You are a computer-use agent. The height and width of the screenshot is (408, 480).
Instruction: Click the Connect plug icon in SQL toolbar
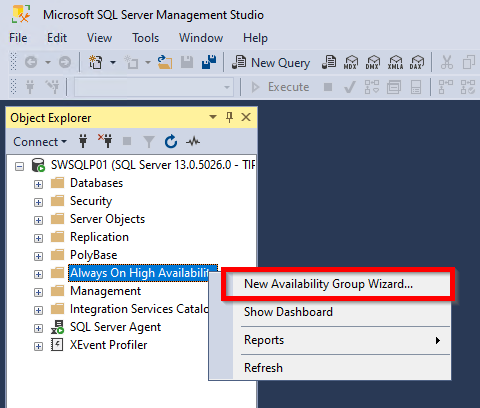pyautogui.click(x=30, y=87)
